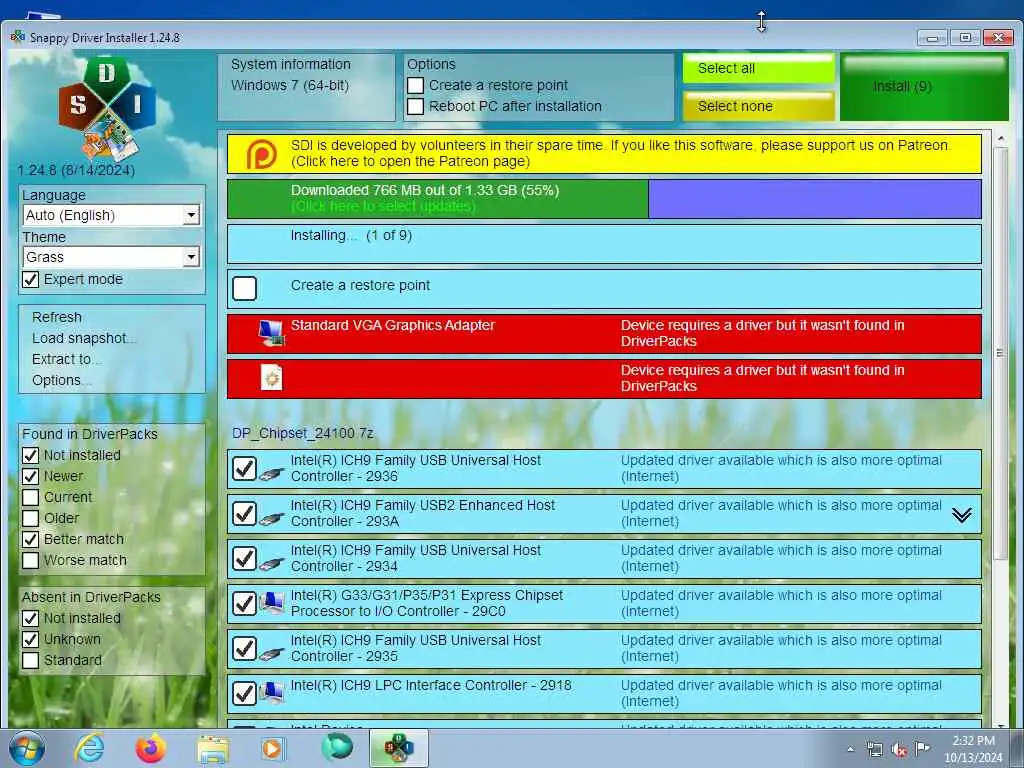This screenshot has height=768, width=1024.
Task: Toggle Expert mode checkbox
Action: pyautogui.click(x=31, y=280)
